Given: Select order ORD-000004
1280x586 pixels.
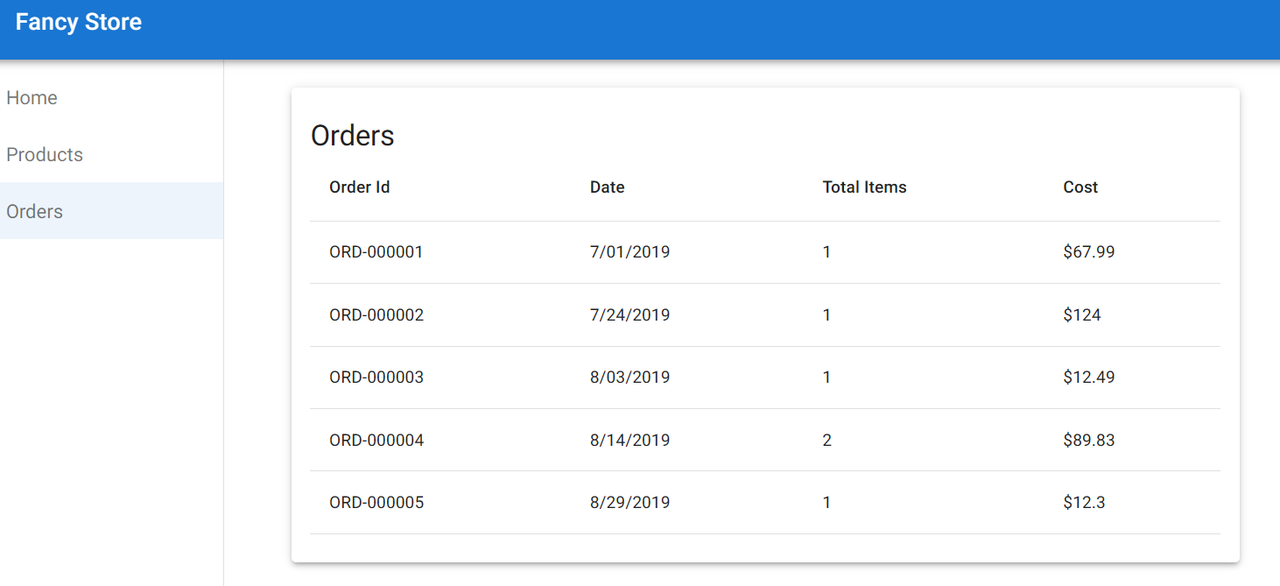Looking at the screenshot, I should [x=376, y=440].
